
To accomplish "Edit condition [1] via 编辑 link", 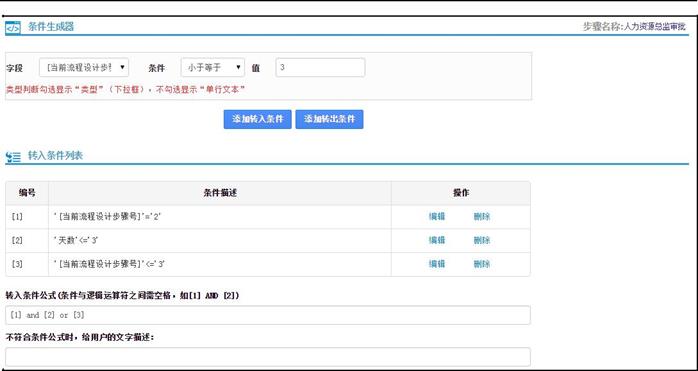I will tap(437, 217).
